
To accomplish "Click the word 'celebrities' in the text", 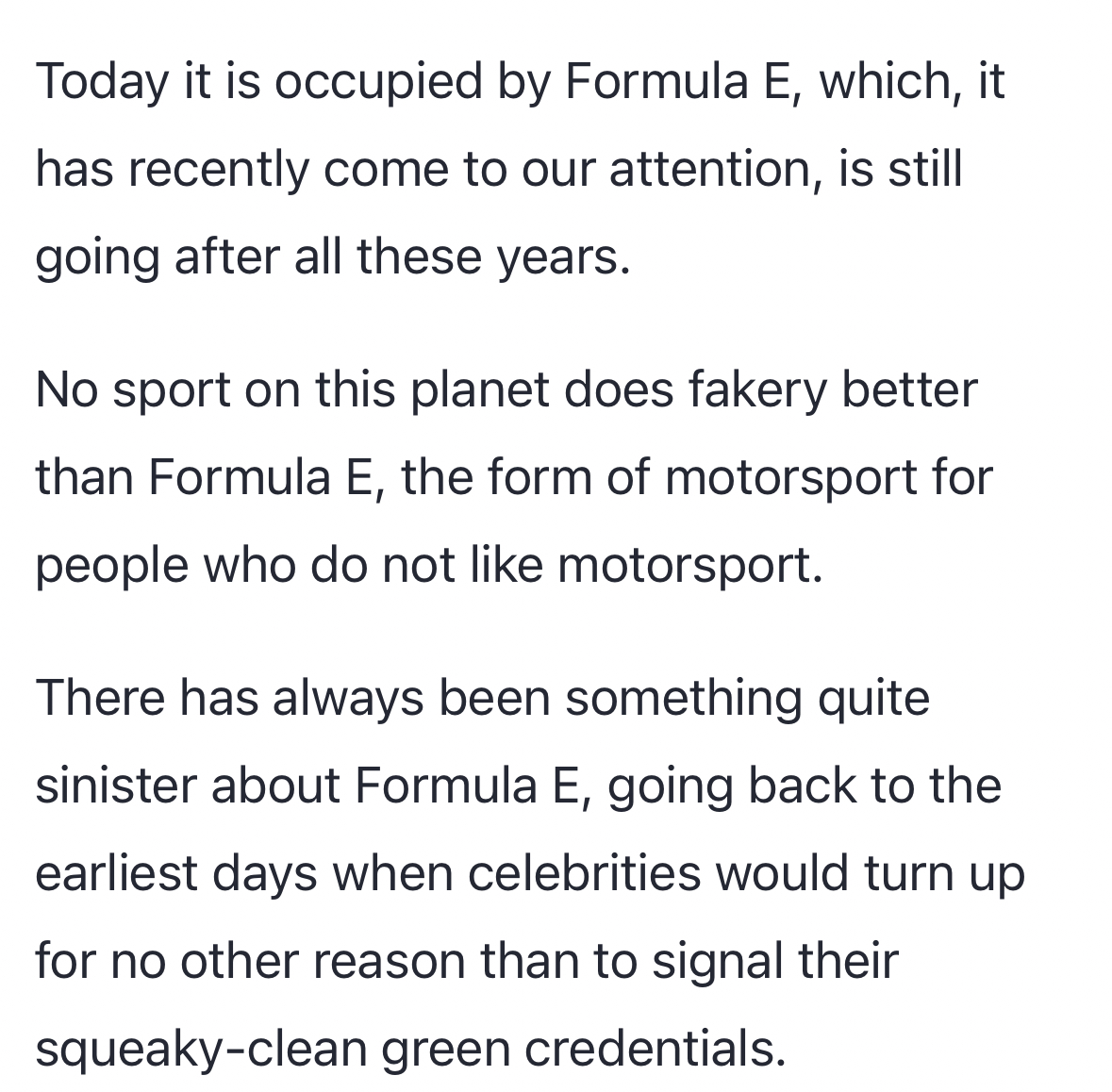I will [x=584, y=873].
